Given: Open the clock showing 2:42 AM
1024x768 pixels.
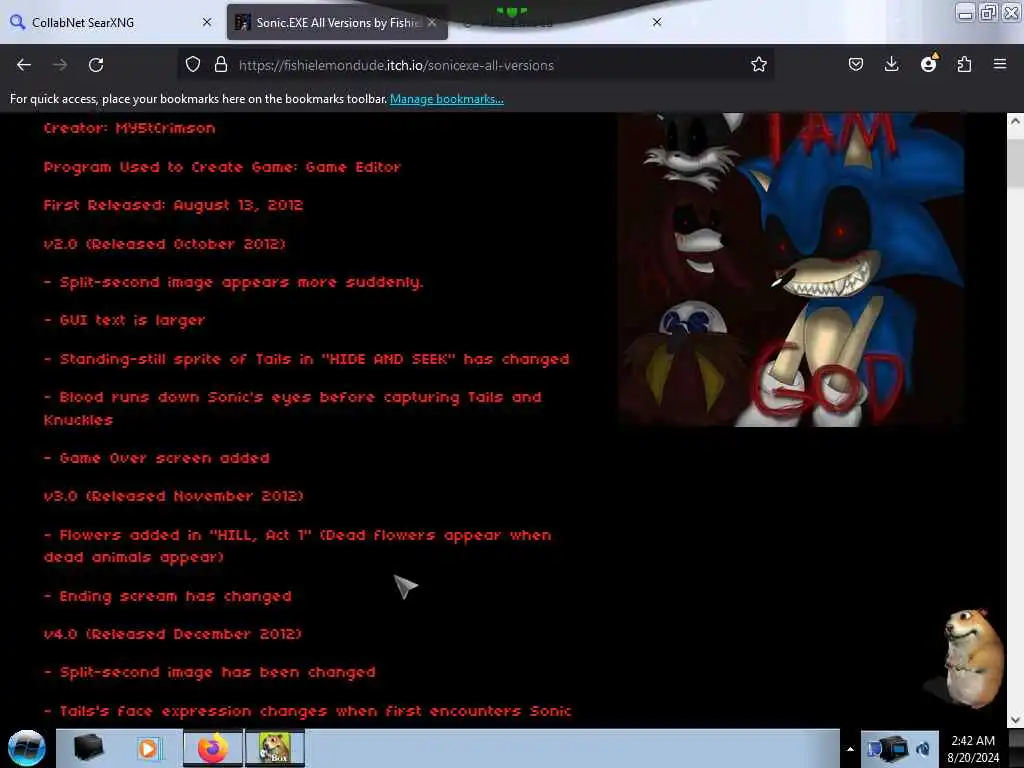Looking at the screenshot, I should click(x=973, y=749).
